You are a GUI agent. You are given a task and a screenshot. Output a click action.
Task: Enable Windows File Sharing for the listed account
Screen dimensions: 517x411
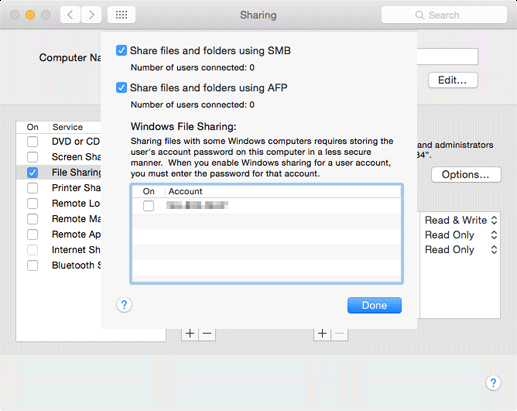[x=148, y=205]
